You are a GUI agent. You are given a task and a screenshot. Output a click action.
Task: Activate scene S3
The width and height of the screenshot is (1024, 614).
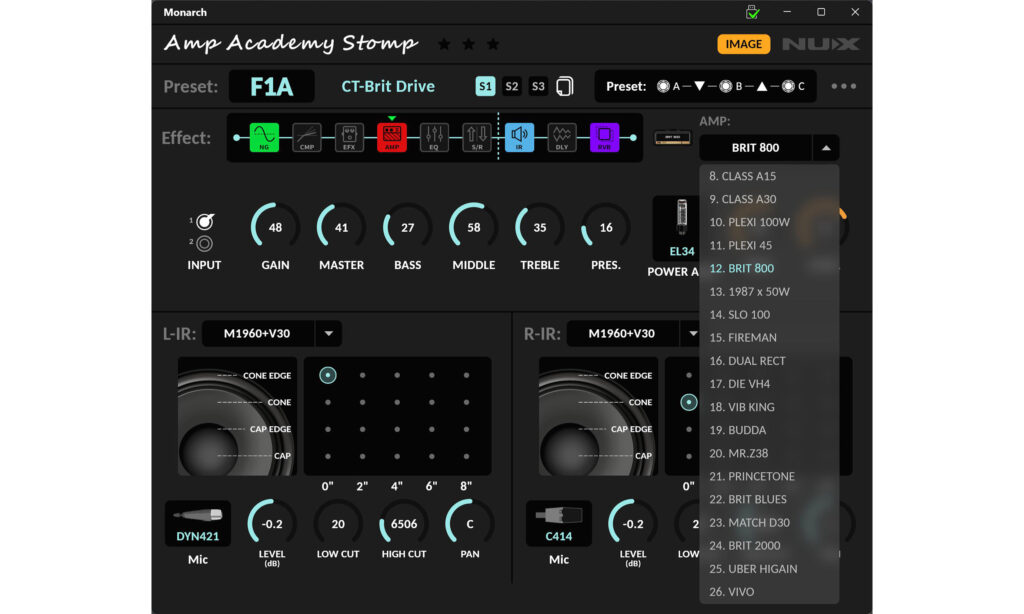(x=538, y=86)
